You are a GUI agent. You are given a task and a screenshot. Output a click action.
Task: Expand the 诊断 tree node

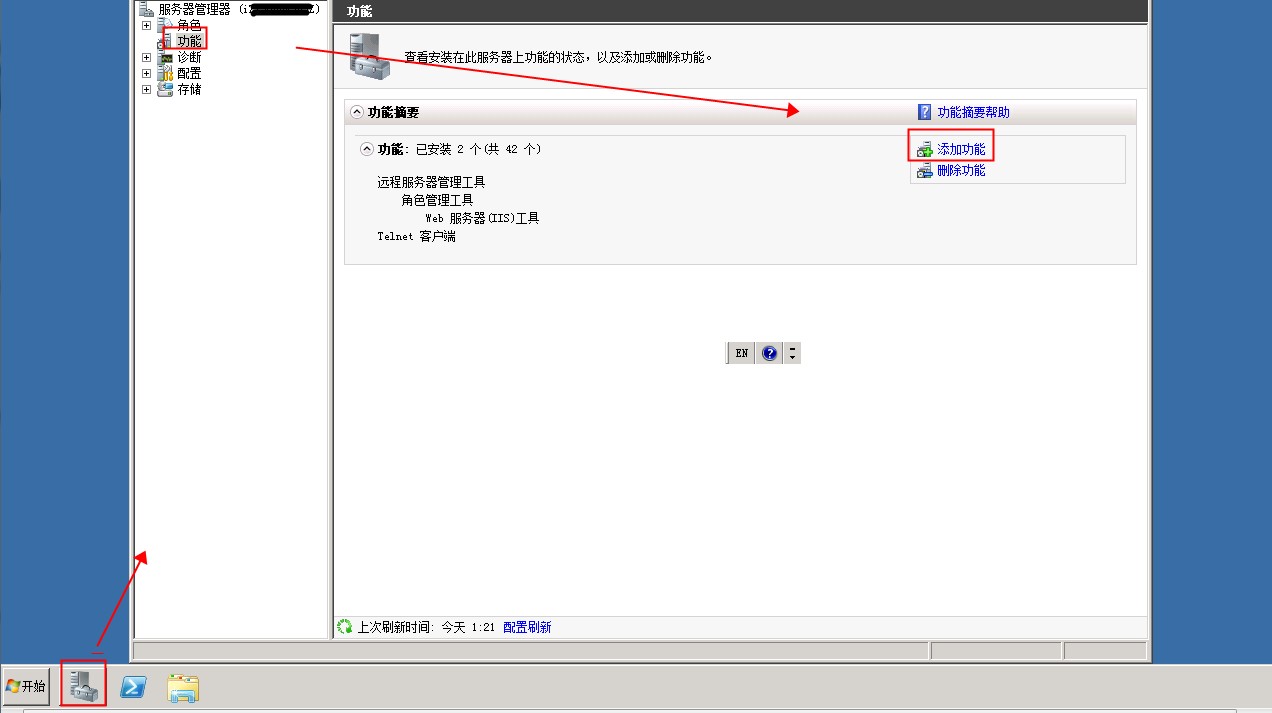(147, 58)
